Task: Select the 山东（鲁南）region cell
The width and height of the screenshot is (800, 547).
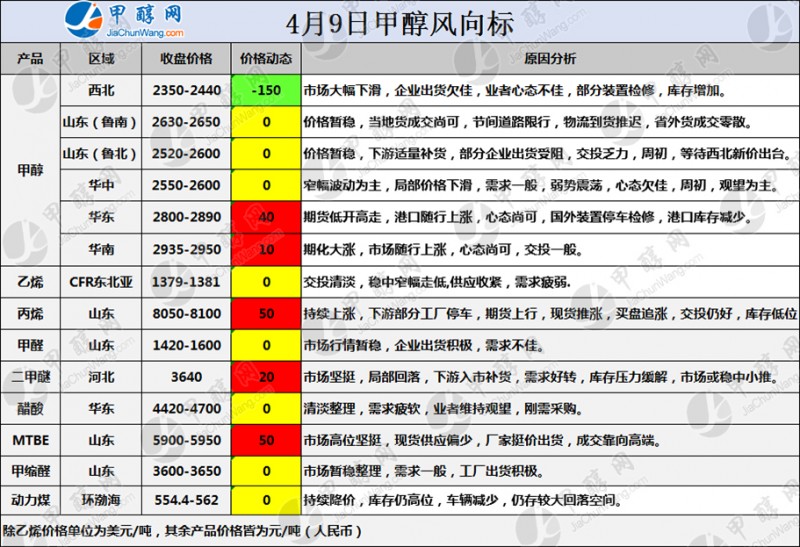Action: point(101,122)
